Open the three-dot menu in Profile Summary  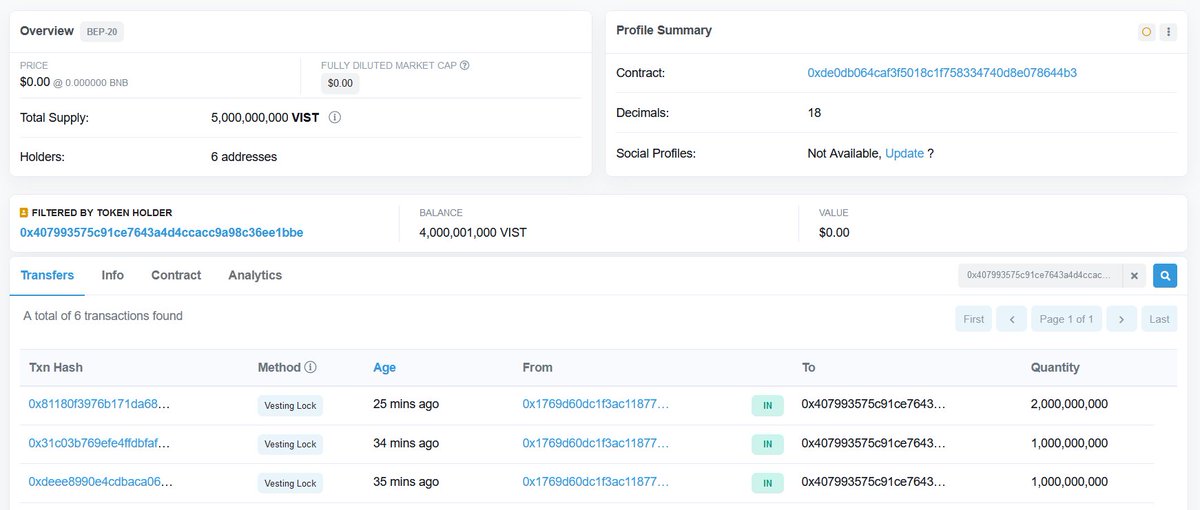[x=1168, y=32]
